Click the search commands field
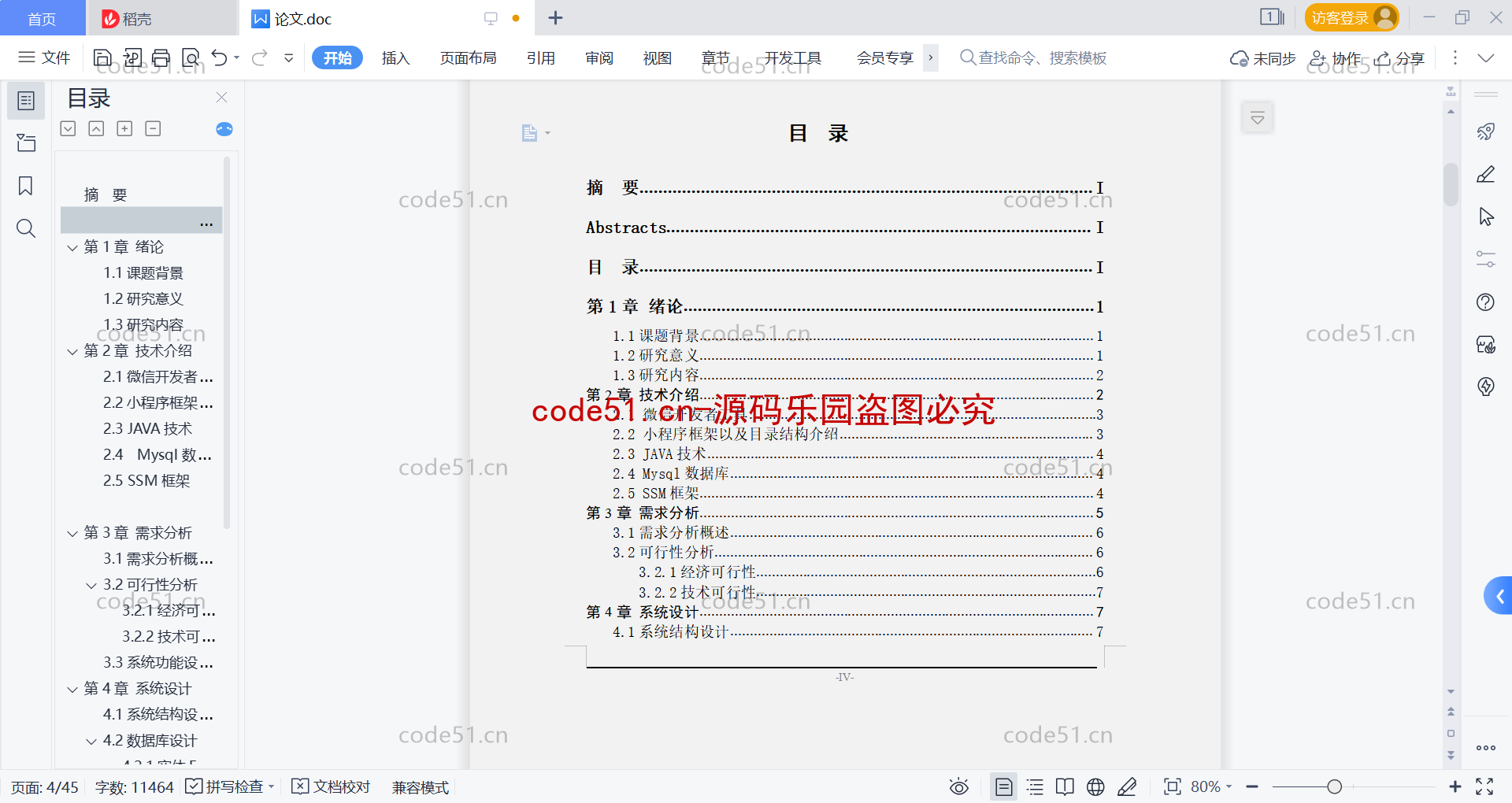1512x803 pixels. [x=1033, y=57]
